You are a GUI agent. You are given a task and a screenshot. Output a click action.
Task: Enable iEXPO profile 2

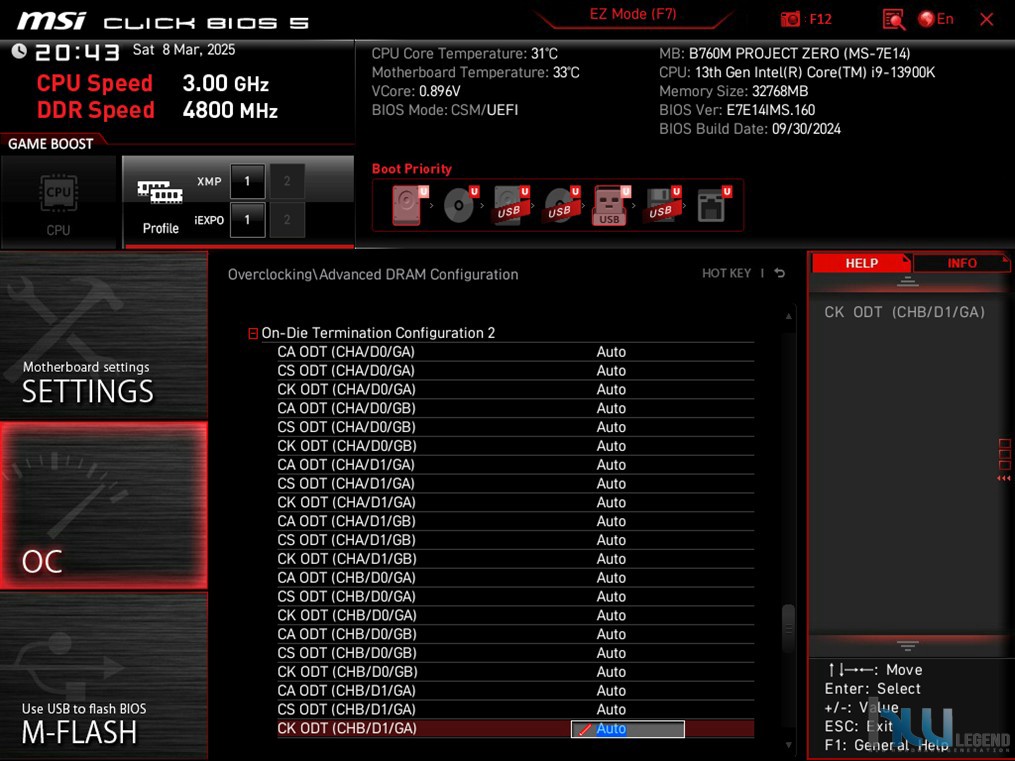coord(287,220)
